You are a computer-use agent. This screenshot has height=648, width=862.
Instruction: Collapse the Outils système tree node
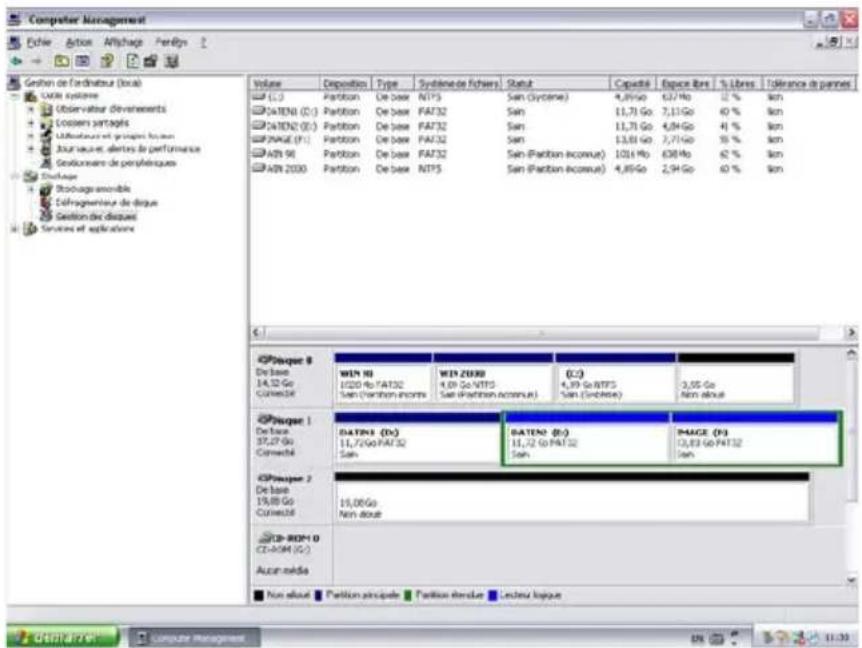click(15, 96)
